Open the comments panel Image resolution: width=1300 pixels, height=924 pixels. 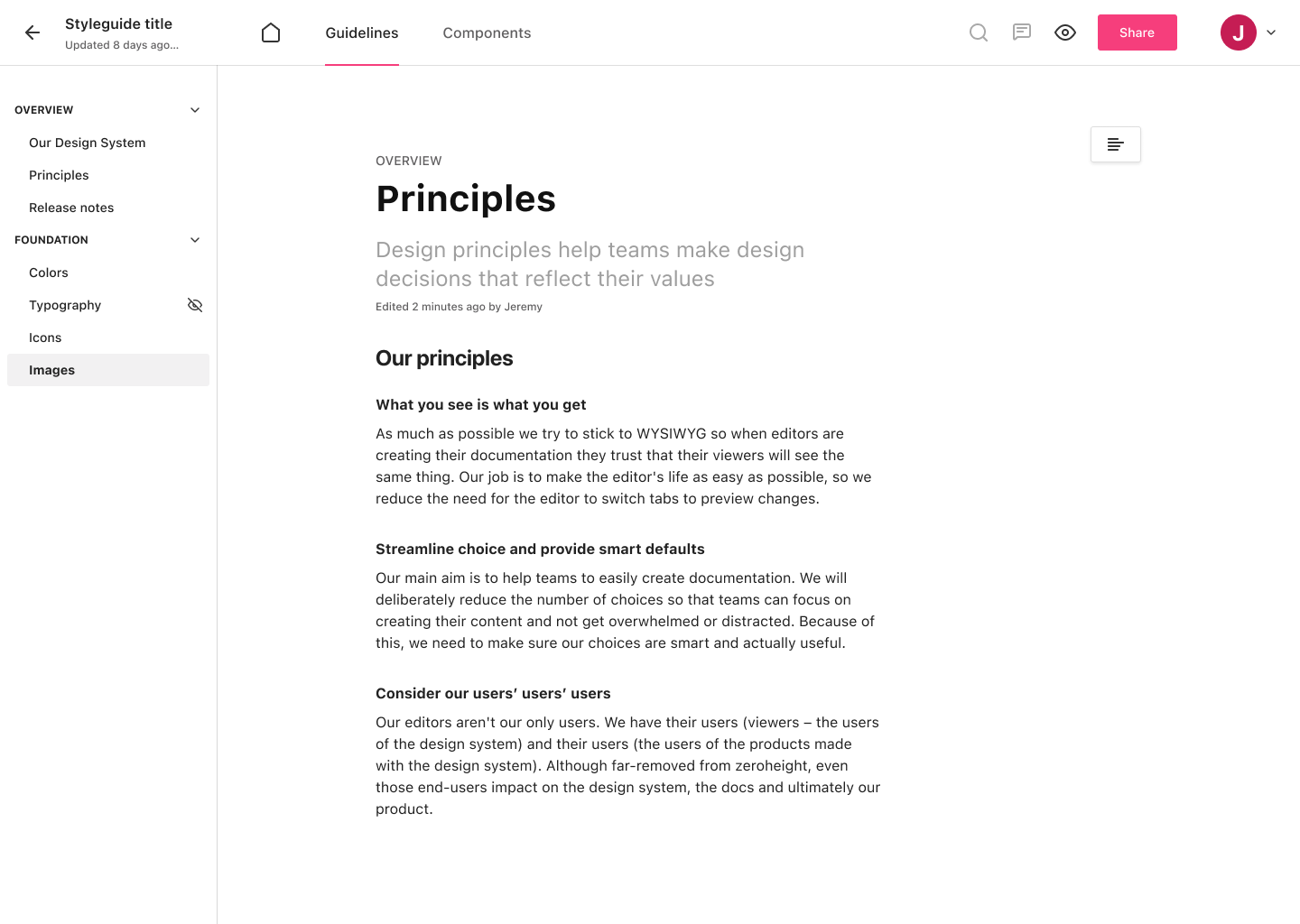click(1021, 32)
